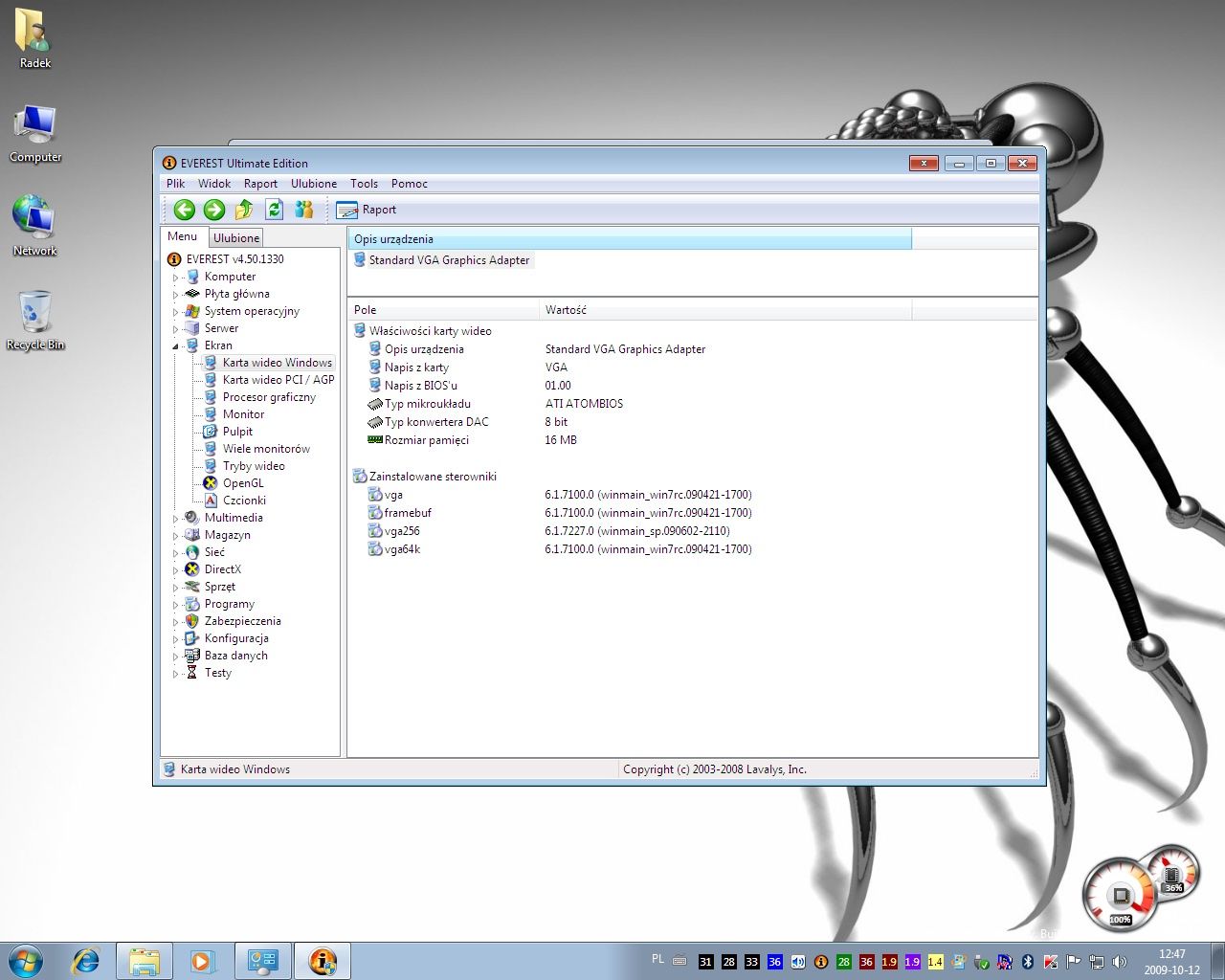This screenshot has height=980, width=1225.
Task: Click the green Forward arrow toolbar icon
Action: coord(214,210)
